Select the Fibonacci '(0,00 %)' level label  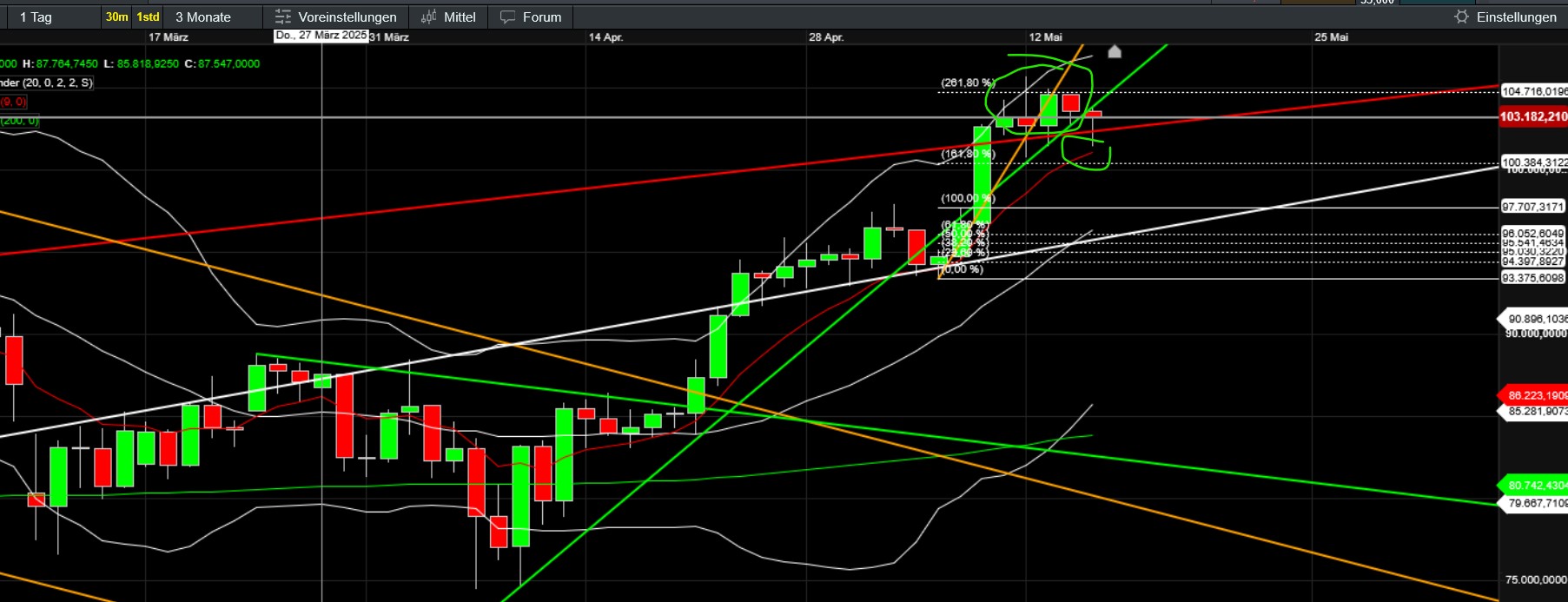pyautogui.click(x=962, y=269)
